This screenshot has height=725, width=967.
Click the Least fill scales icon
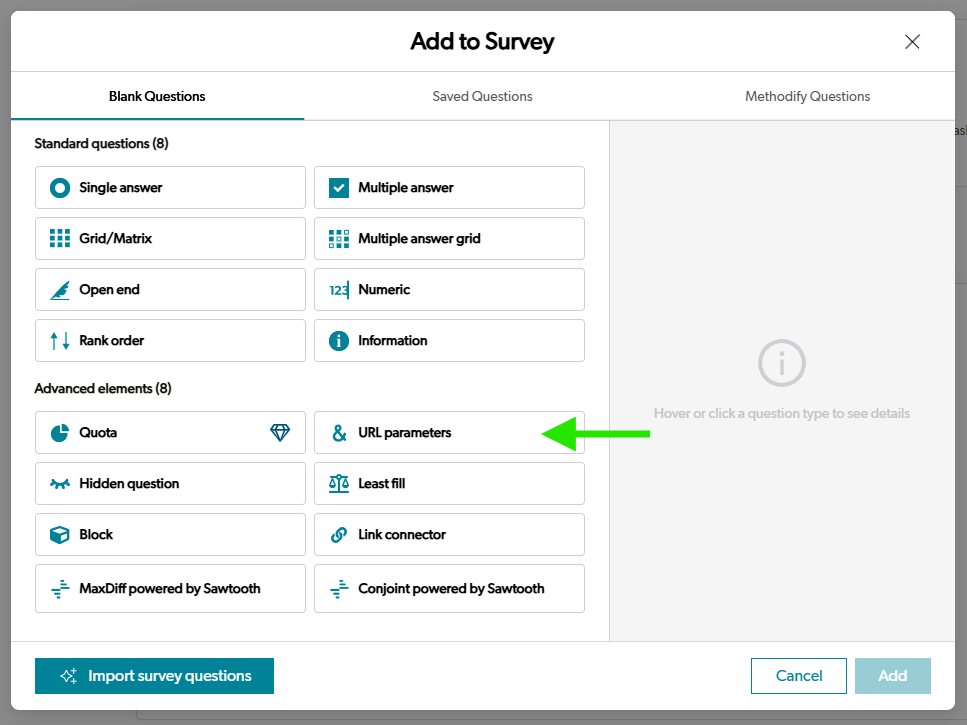pyautogui.click(x=339, y=484)
